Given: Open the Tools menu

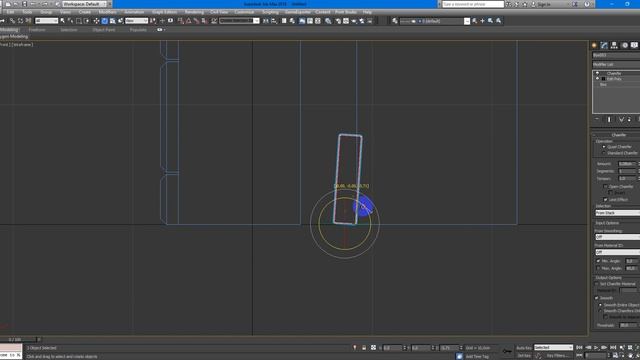Looking at the screenshot, I should tap(27, 12).
